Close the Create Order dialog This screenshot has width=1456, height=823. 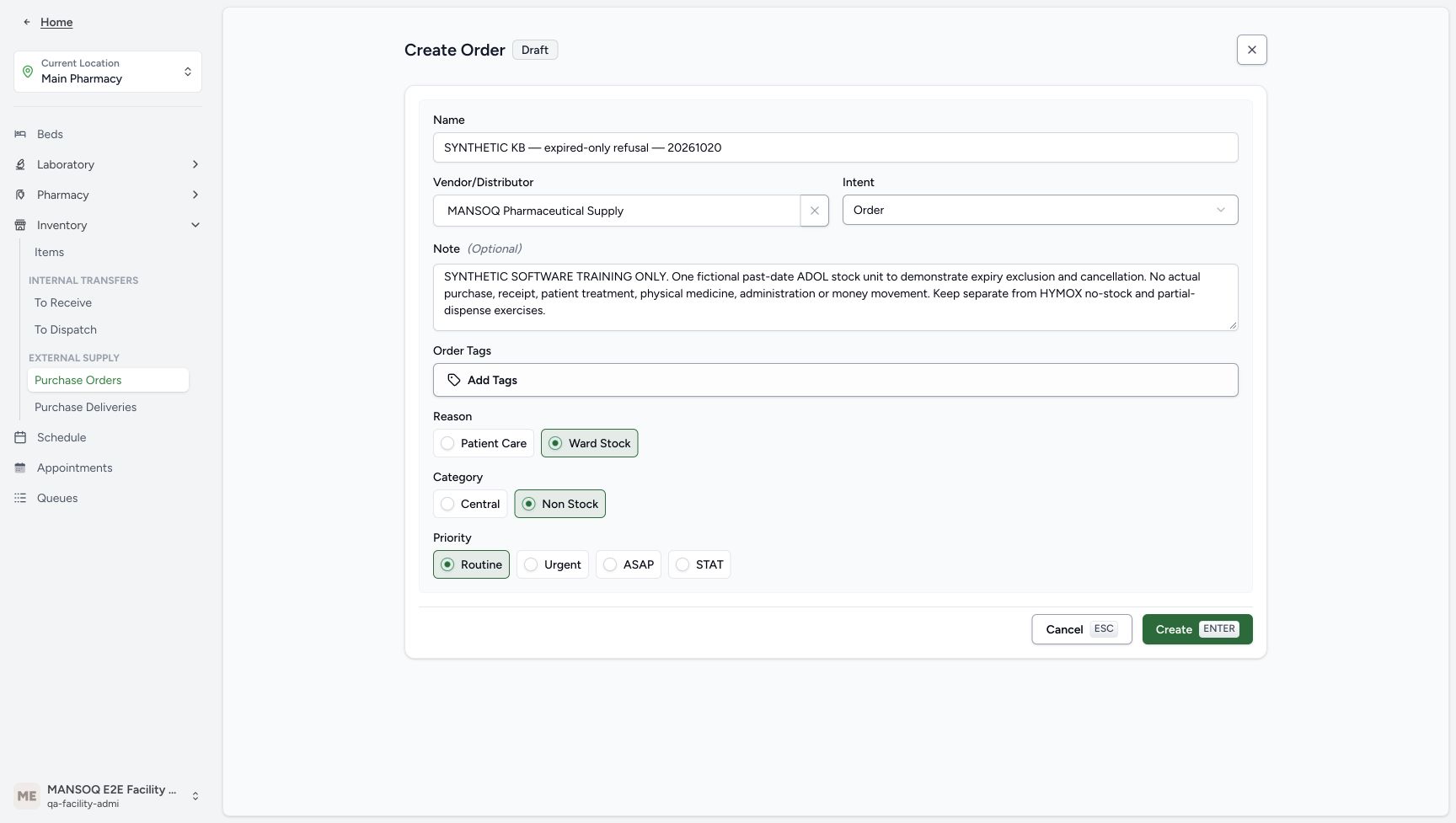click(1252, 50)
